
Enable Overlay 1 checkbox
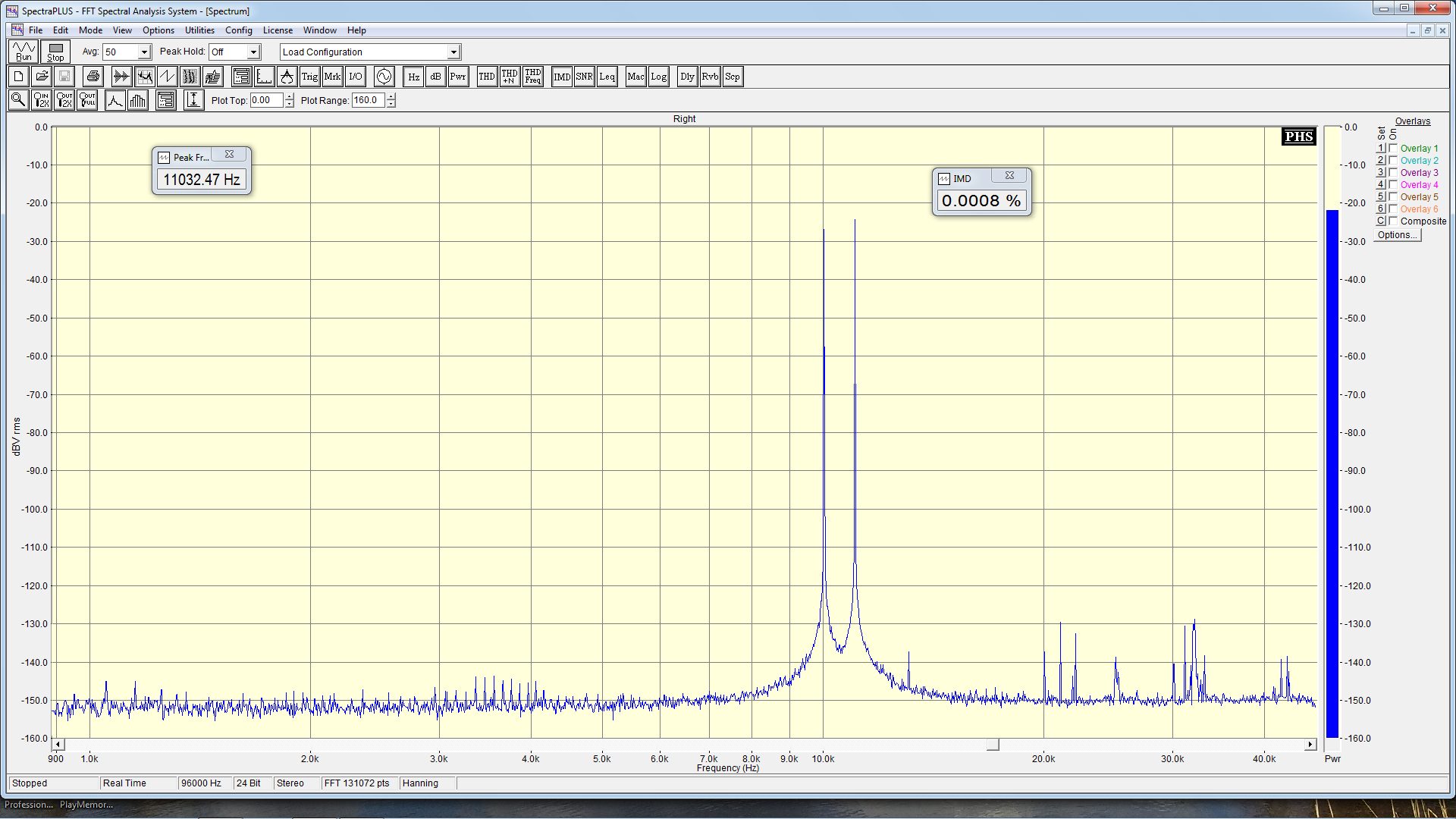pyautogui.click(x=1393, y=149)
